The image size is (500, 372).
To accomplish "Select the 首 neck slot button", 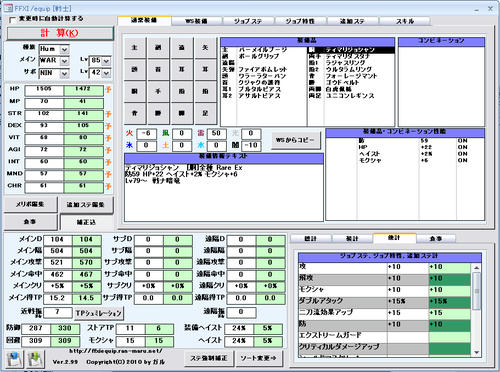I will tap(158, 70).
